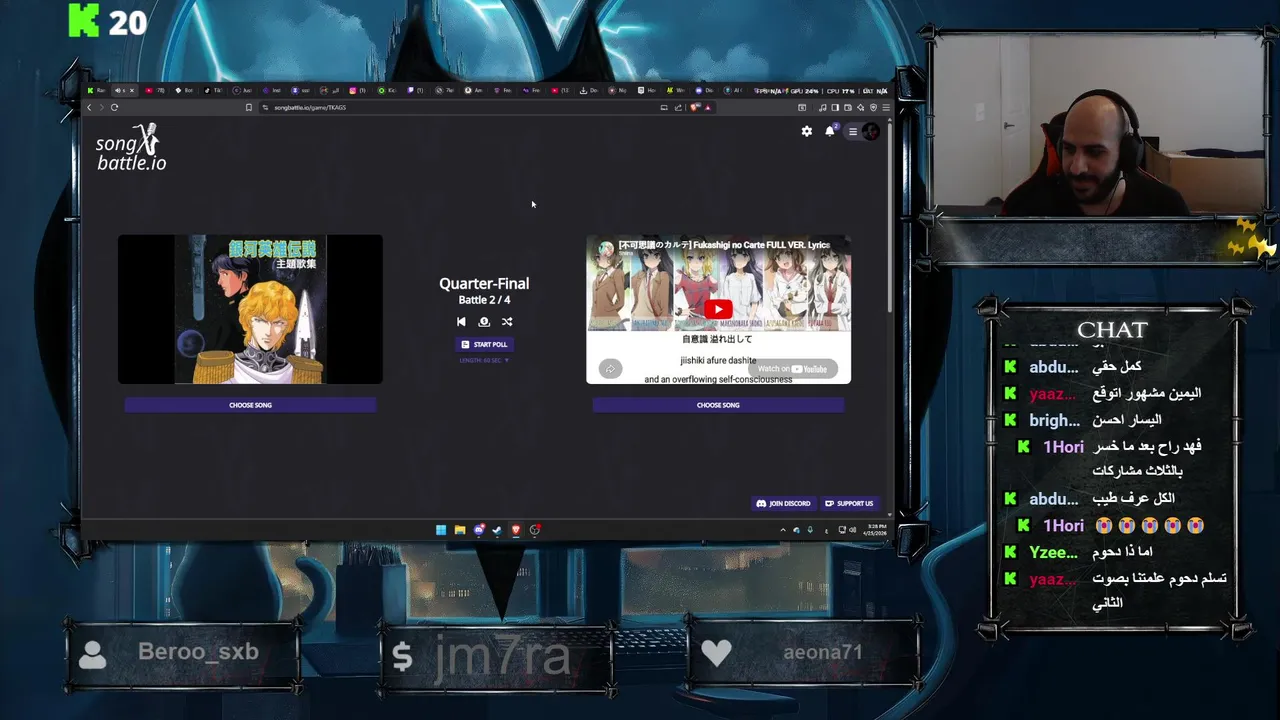
Task: Reload the page with refresh icon
Action: point(114,107)
